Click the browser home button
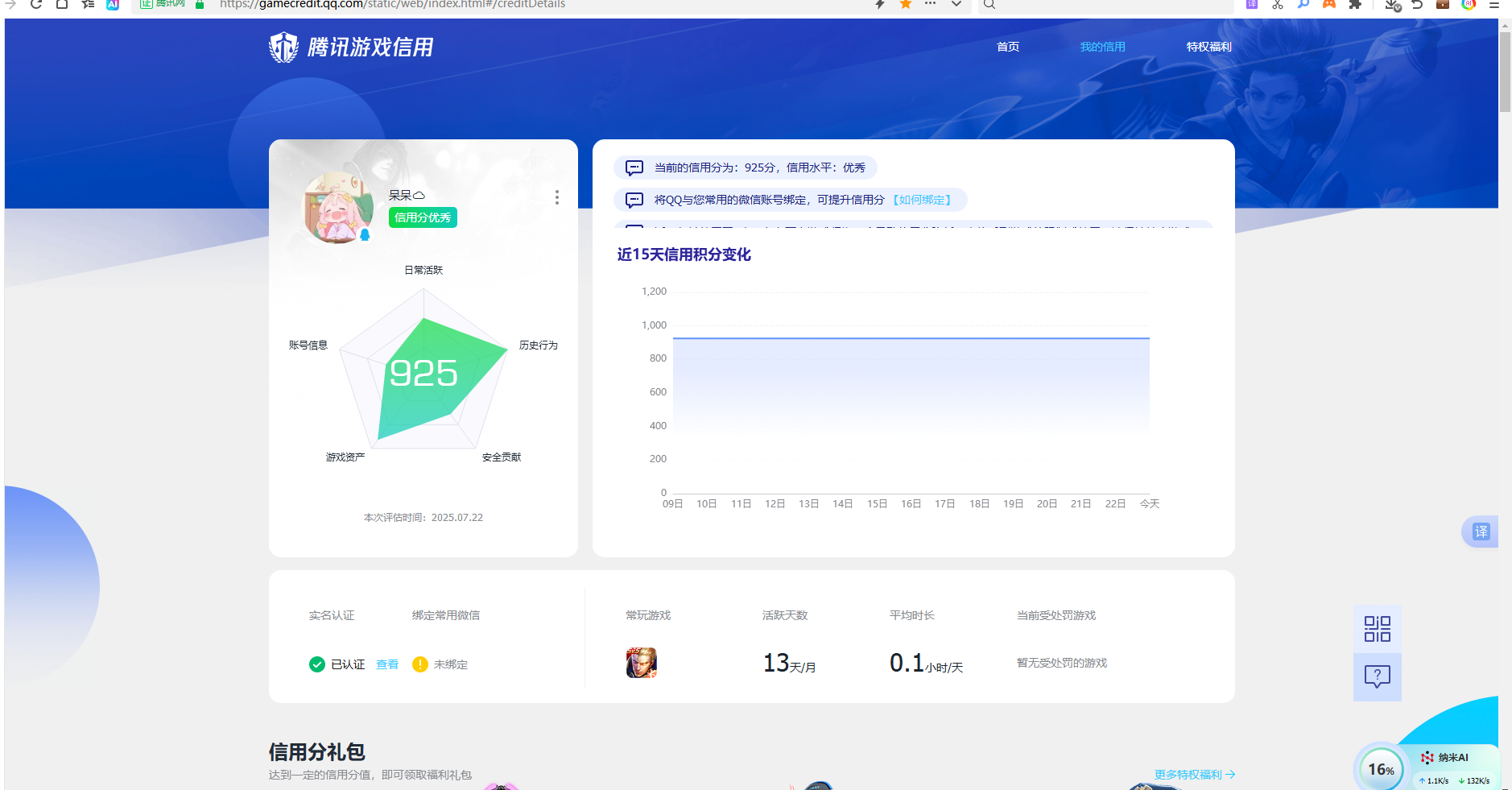The image size is (1512, 790). (x=62, y=4)
